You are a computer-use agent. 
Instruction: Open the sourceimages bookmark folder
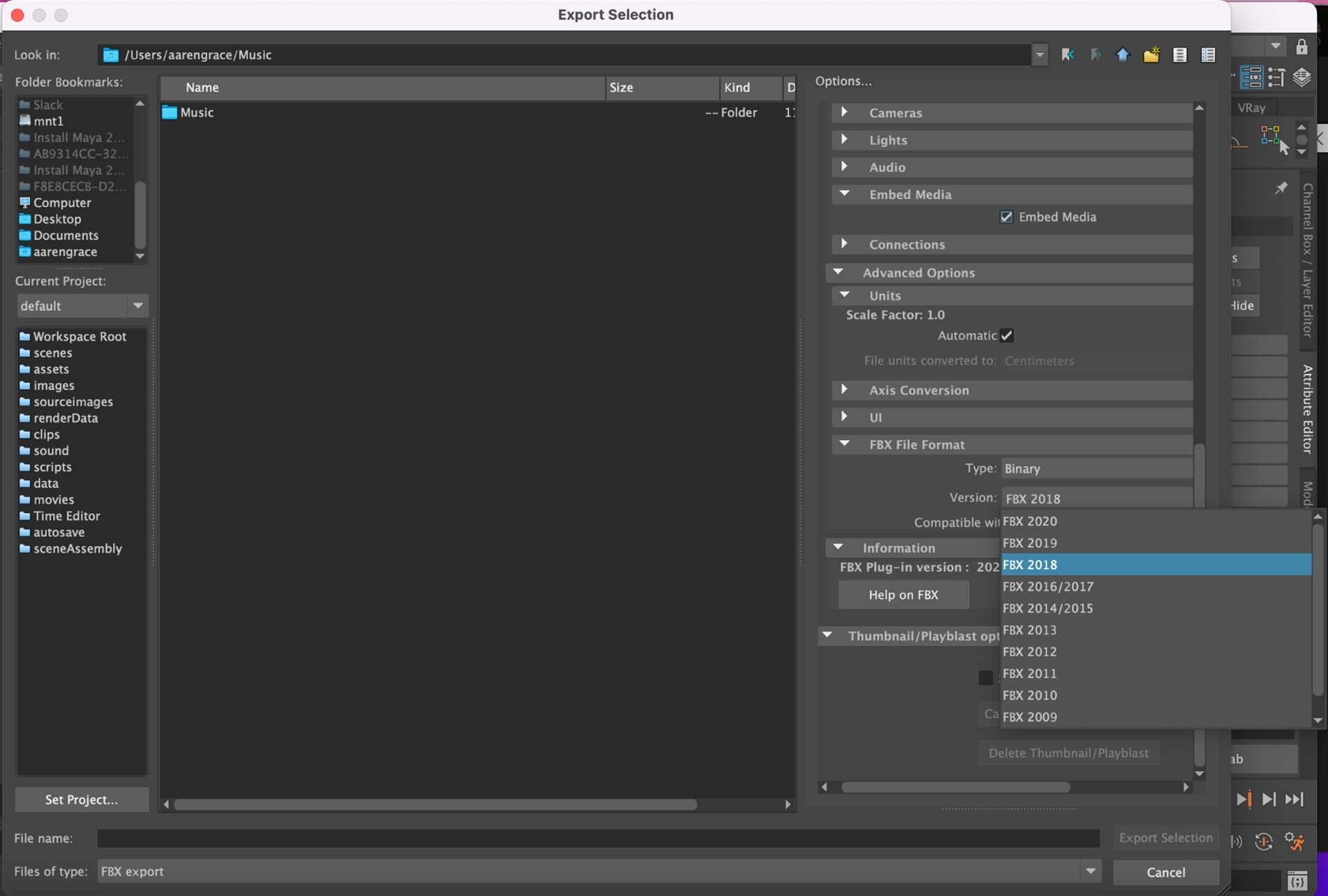click(x=73, y=402)
